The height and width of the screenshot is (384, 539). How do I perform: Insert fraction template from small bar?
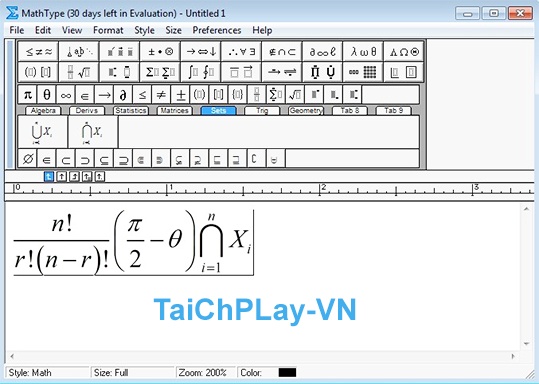256,95
